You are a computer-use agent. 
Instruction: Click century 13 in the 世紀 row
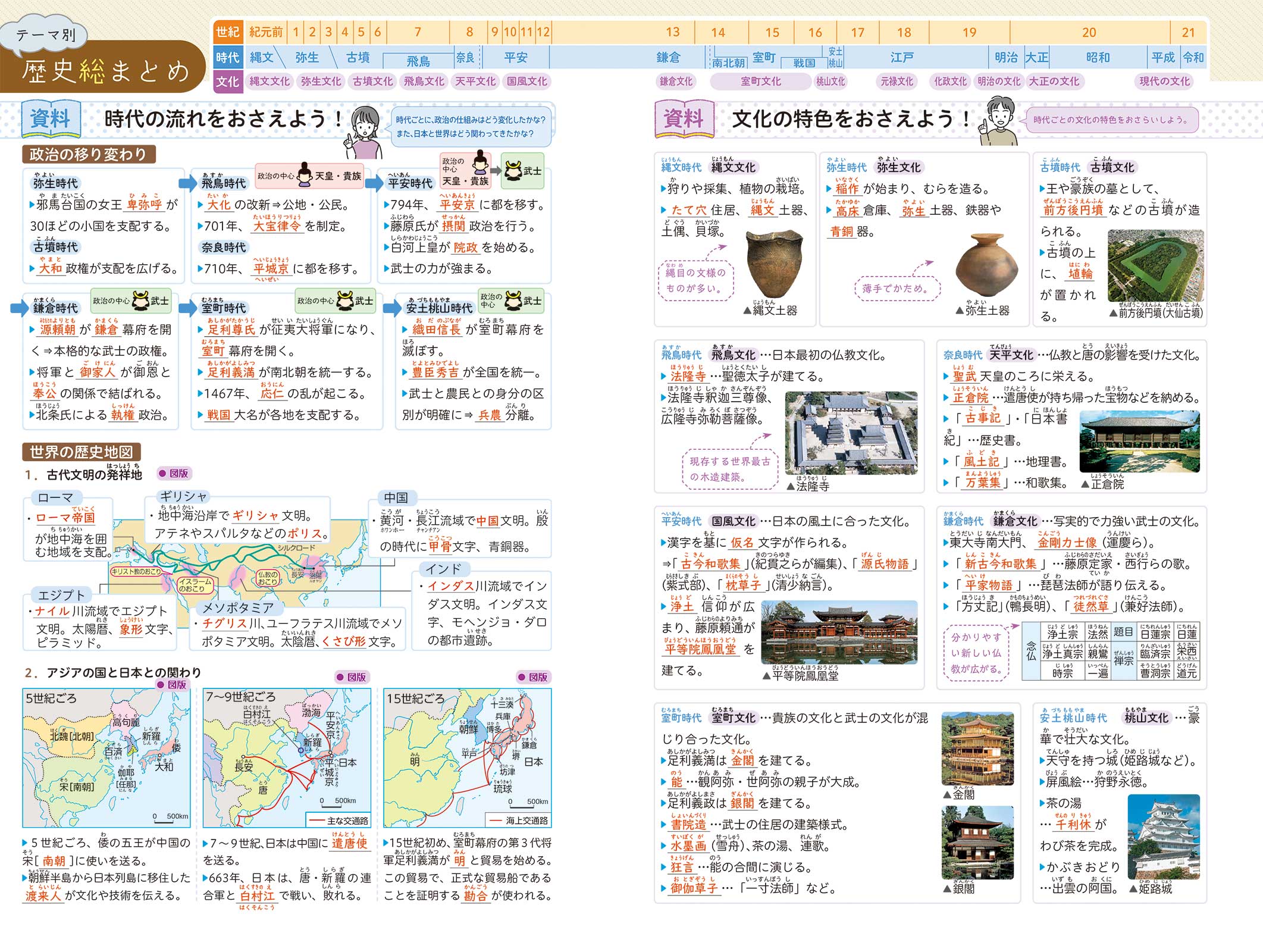tap(672, 32)
